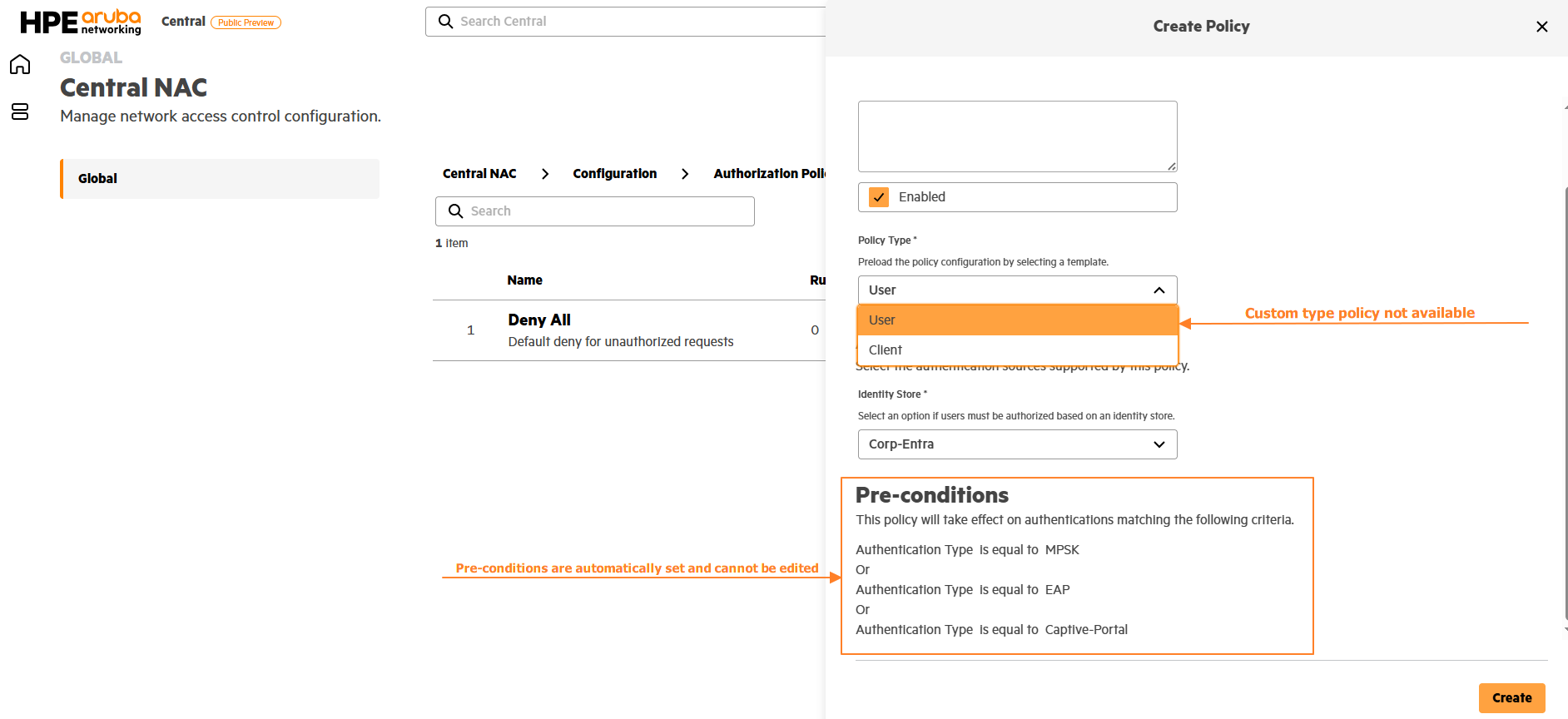
Task: Click the Policy Type field label
Action: tap(887, 240)
